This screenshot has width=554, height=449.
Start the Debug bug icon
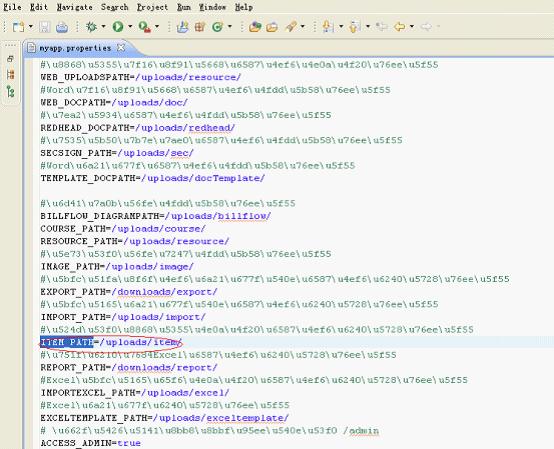[x=92, y=26]
